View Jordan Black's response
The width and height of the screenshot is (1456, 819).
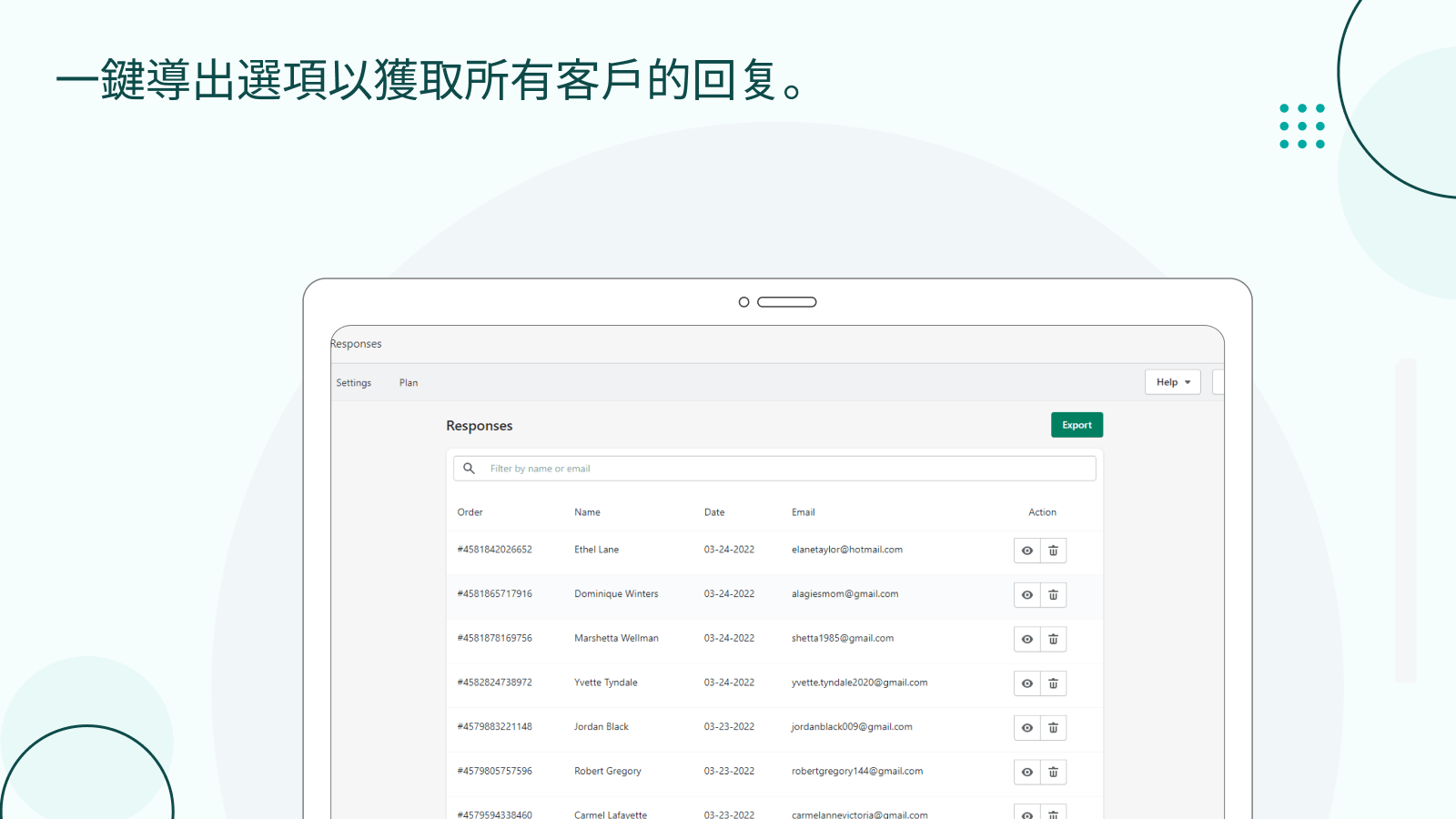(1027, 728)
